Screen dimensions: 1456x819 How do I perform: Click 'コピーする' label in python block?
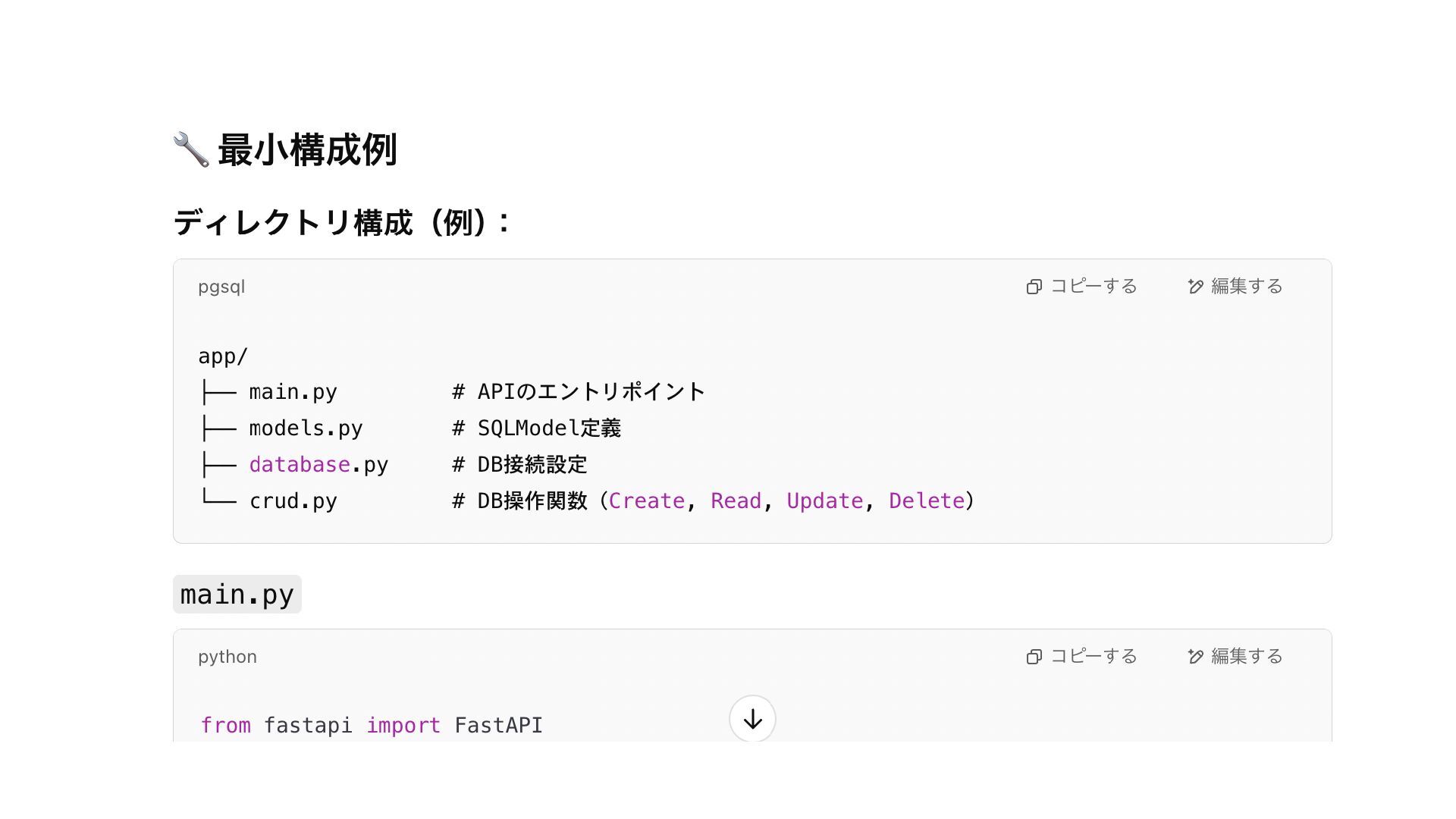tap(1094, 657)
